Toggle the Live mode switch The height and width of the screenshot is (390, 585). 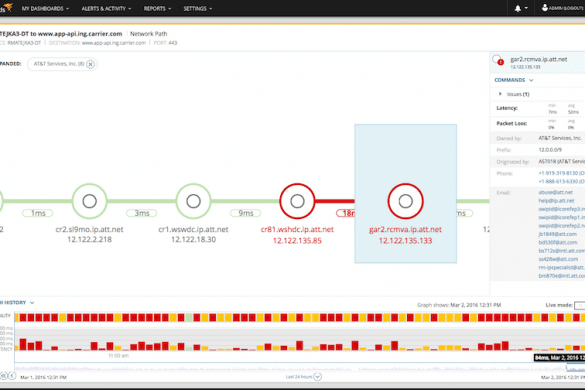point(579,305)
